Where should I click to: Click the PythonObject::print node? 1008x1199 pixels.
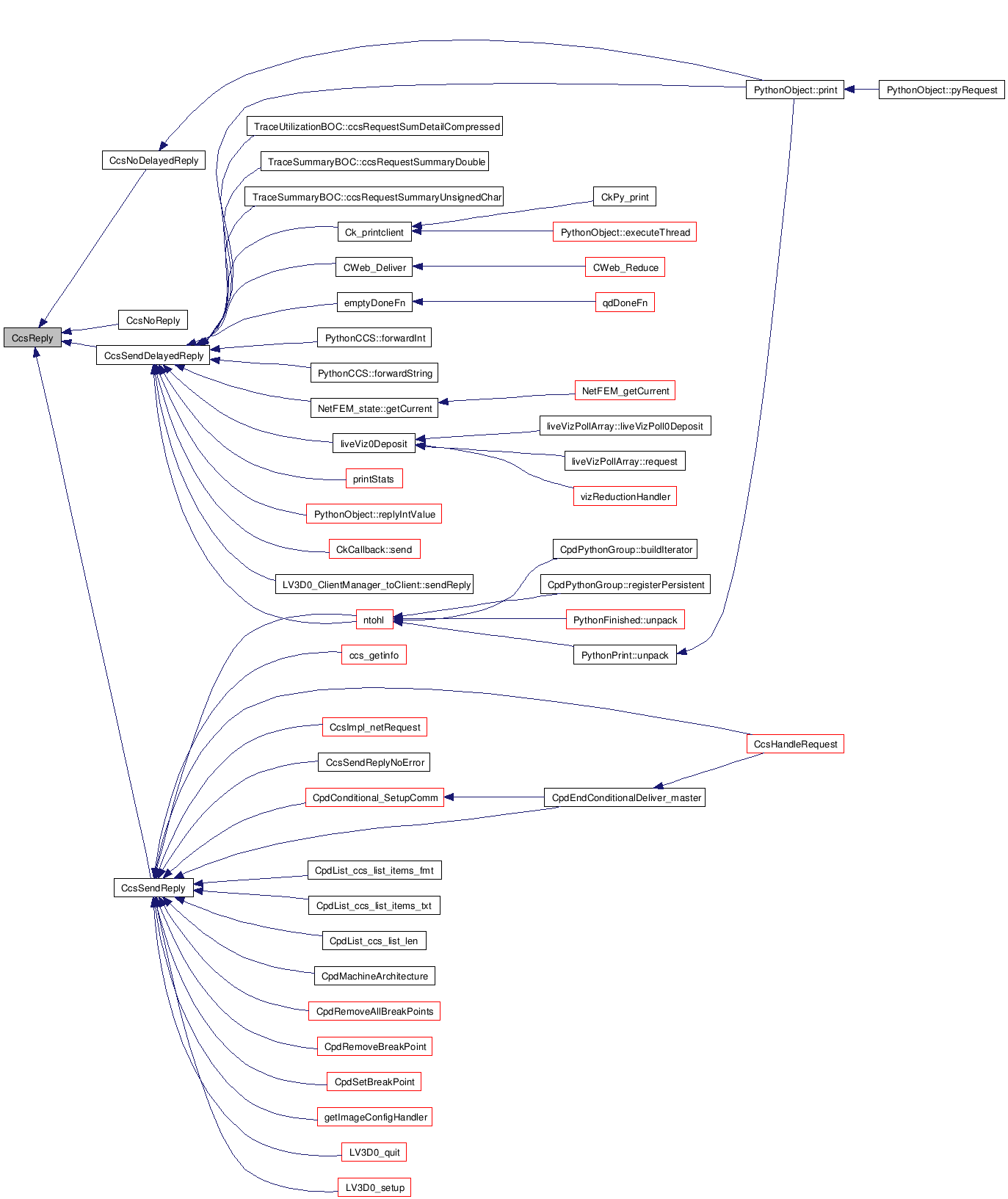pos(795,90)
